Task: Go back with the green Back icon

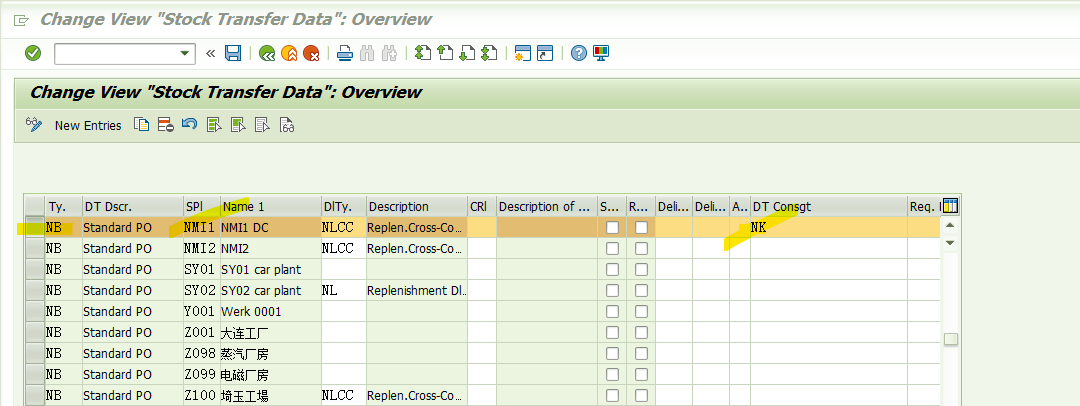Action: [267, 53]
